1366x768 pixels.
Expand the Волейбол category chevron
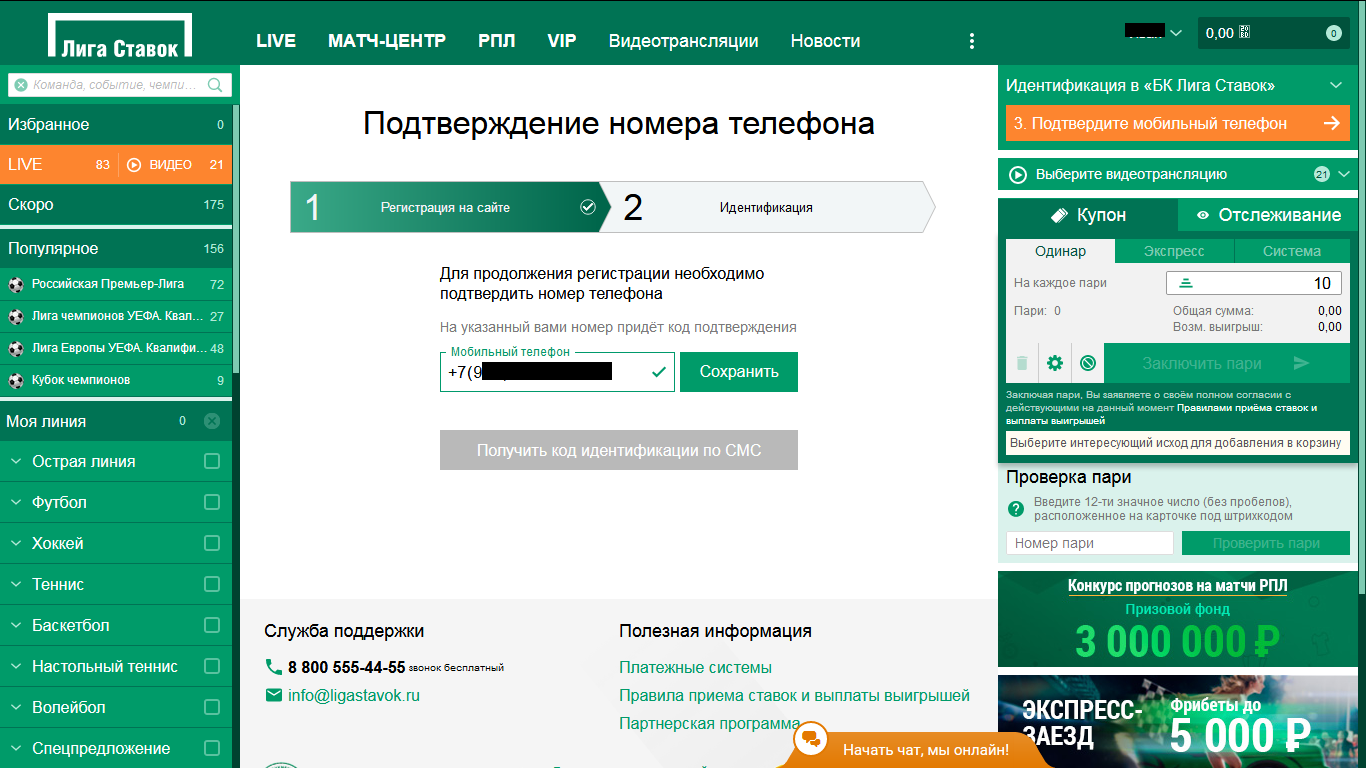[15, 707]
